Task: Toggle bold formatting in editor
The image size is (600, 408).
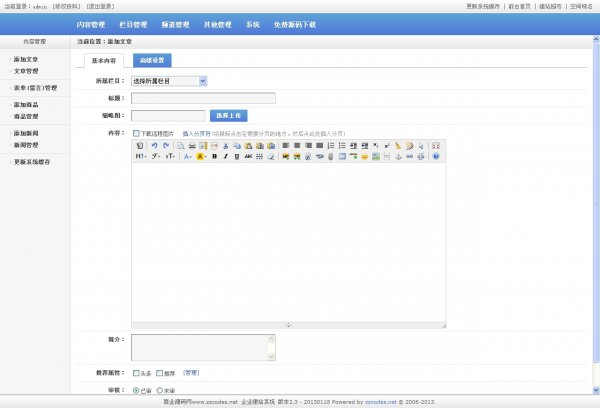Action: click(x=214, y=156)
